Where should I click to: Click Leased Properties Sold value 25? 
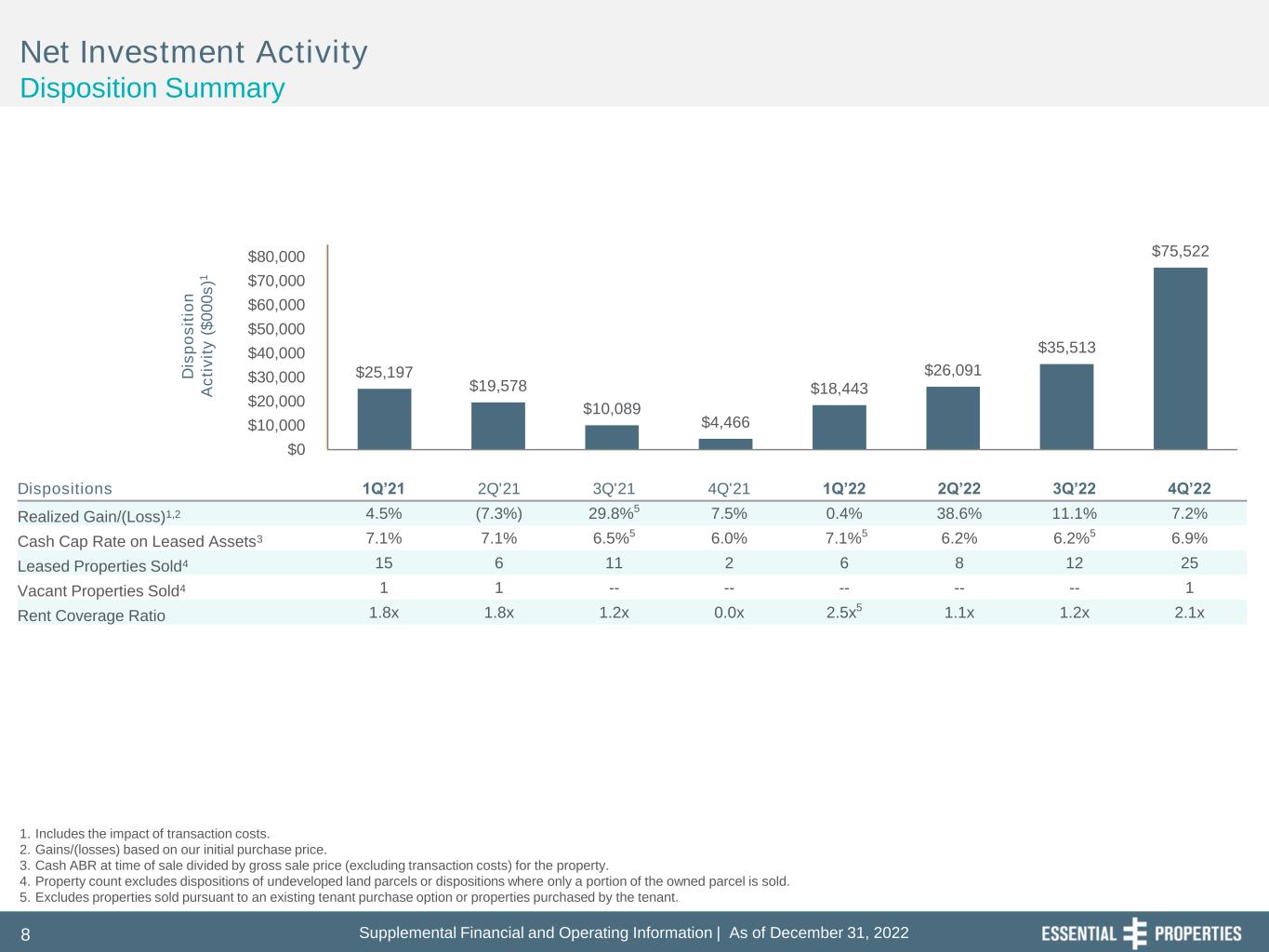click(x=1189, y=562)
